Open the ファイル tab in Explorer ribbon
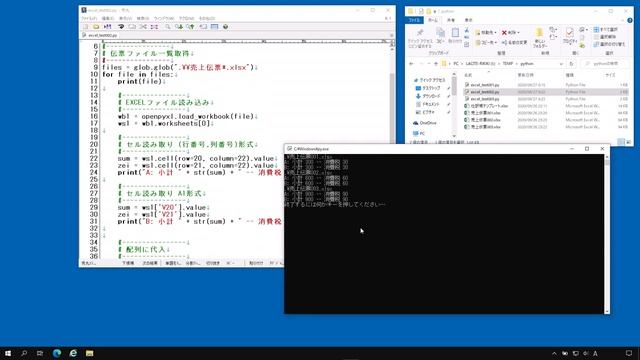640x360 pixels. pos(414,20)
